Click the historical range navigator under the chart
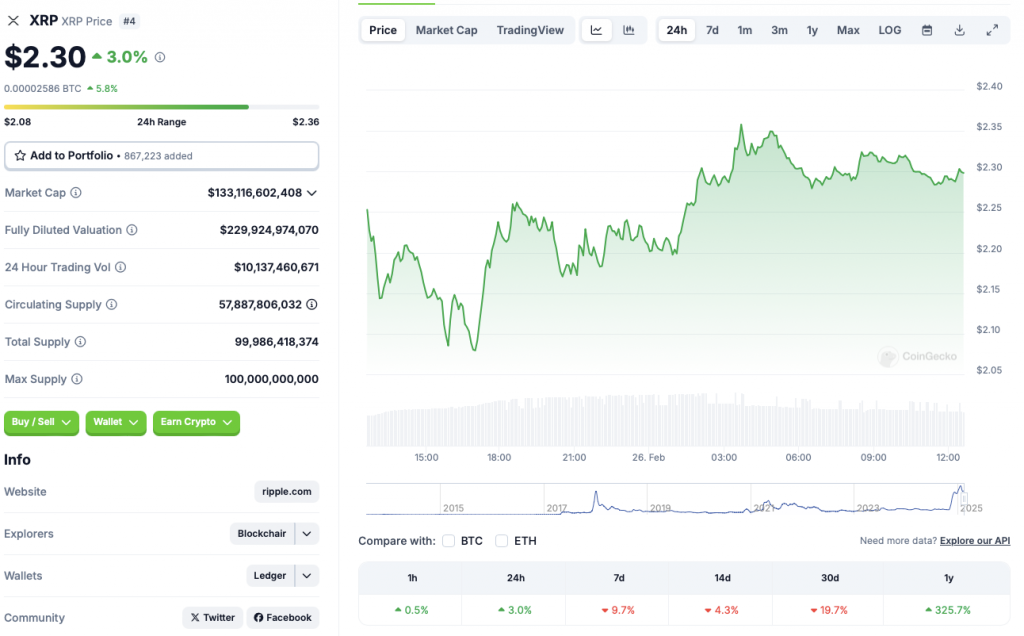Image resolution: width=1024 pixels, height=636 pixels. coord(665,500)
